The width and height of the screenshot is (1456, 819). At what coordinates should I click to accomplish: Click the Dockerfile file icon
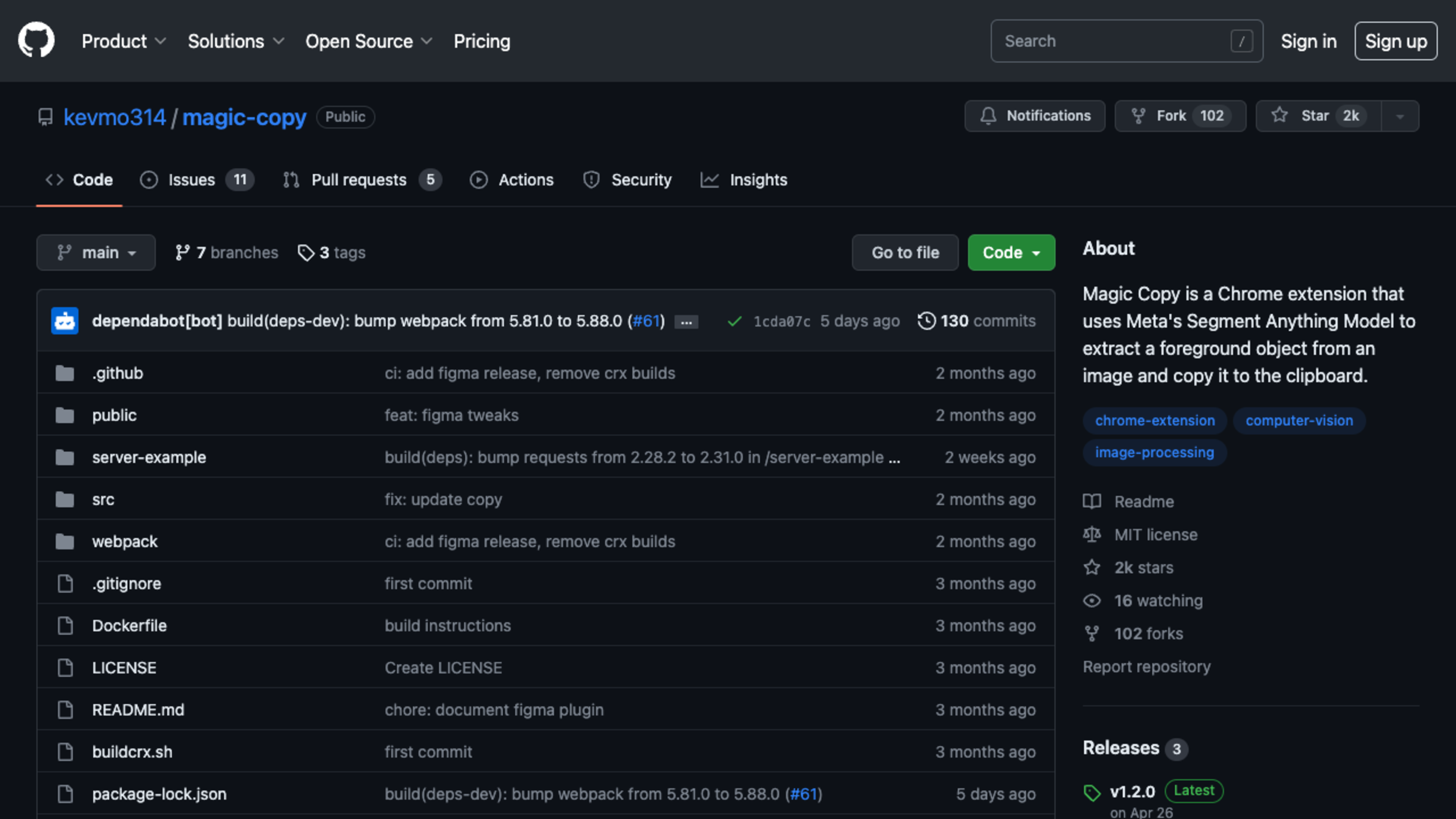66,625
